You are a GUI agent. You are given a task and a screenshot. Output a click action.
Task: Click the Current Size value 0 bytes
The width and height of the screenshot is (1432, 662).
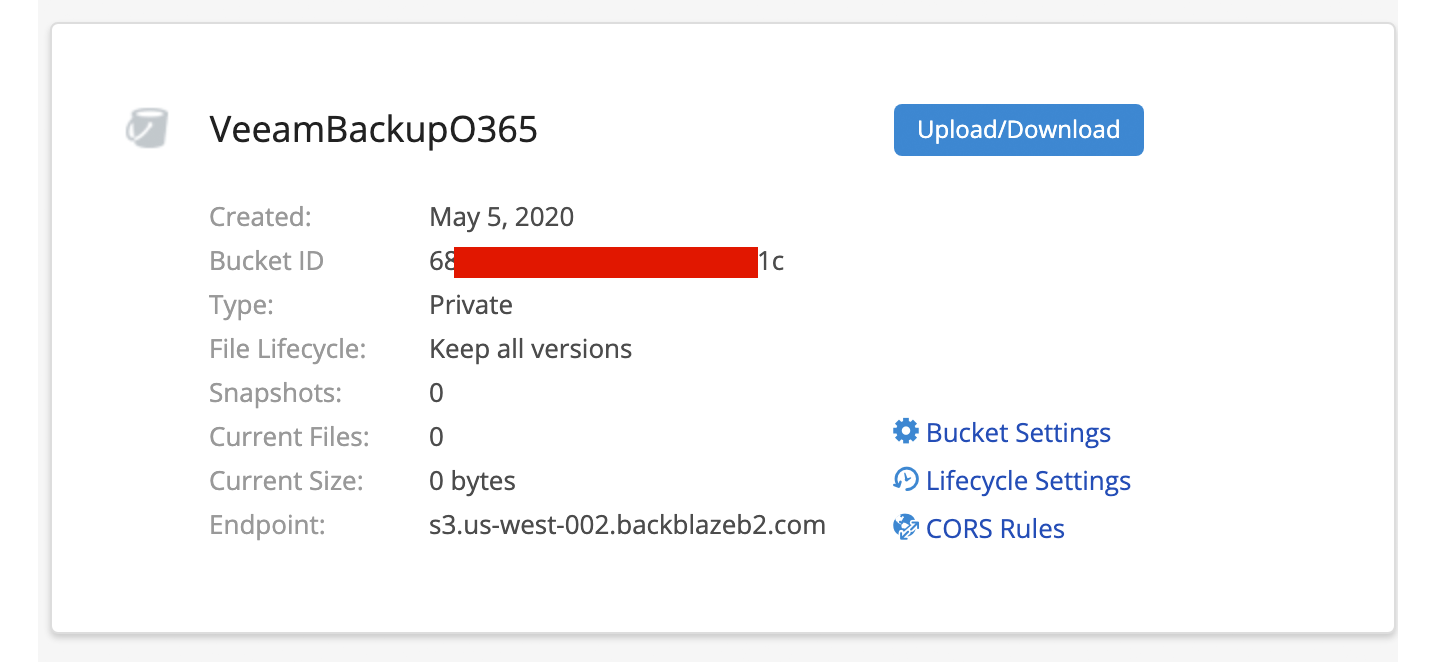click(x=473, y=481)
